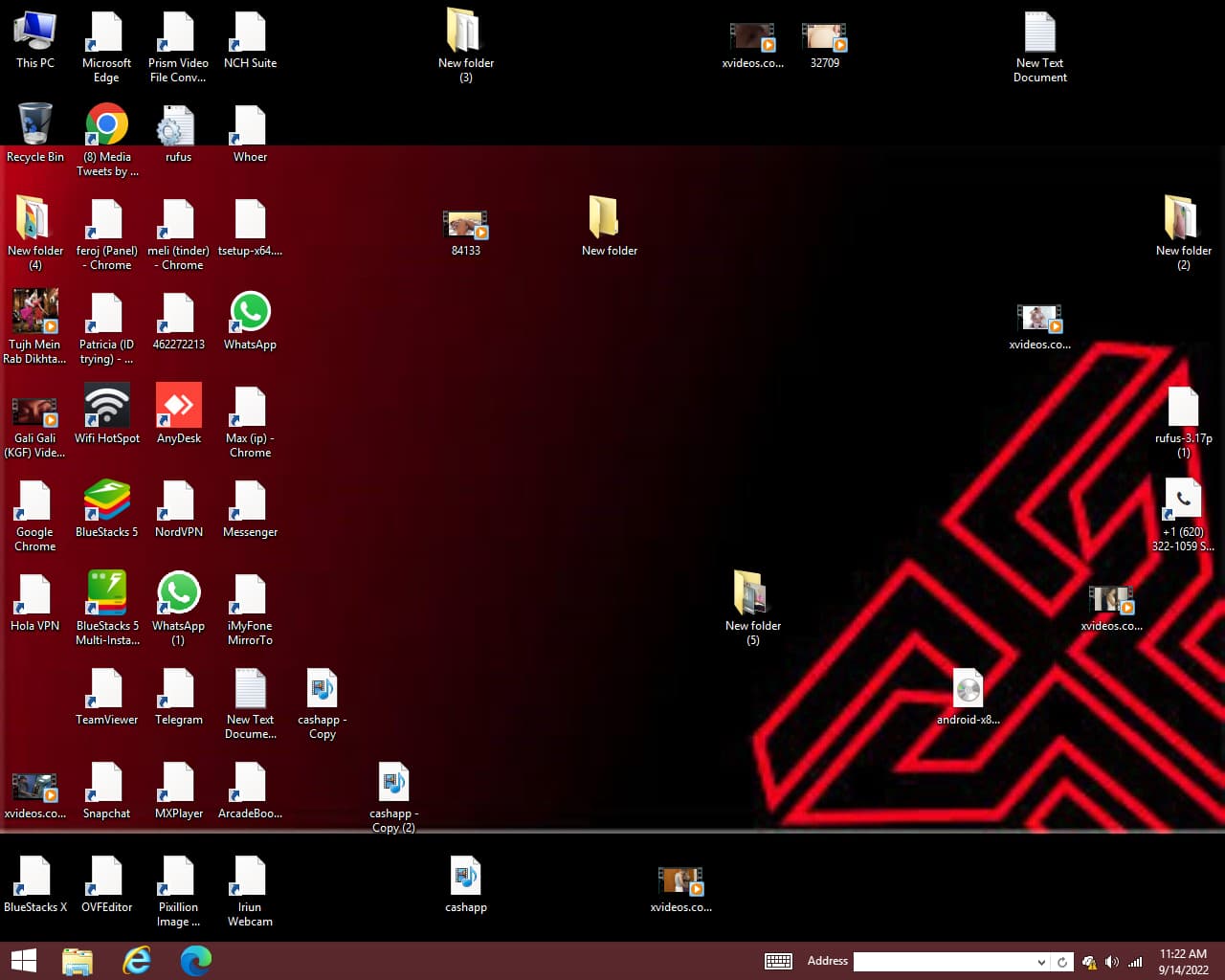
Task: Select the iMyFone MirrorTo shortcut
Action: click(250, 610)
